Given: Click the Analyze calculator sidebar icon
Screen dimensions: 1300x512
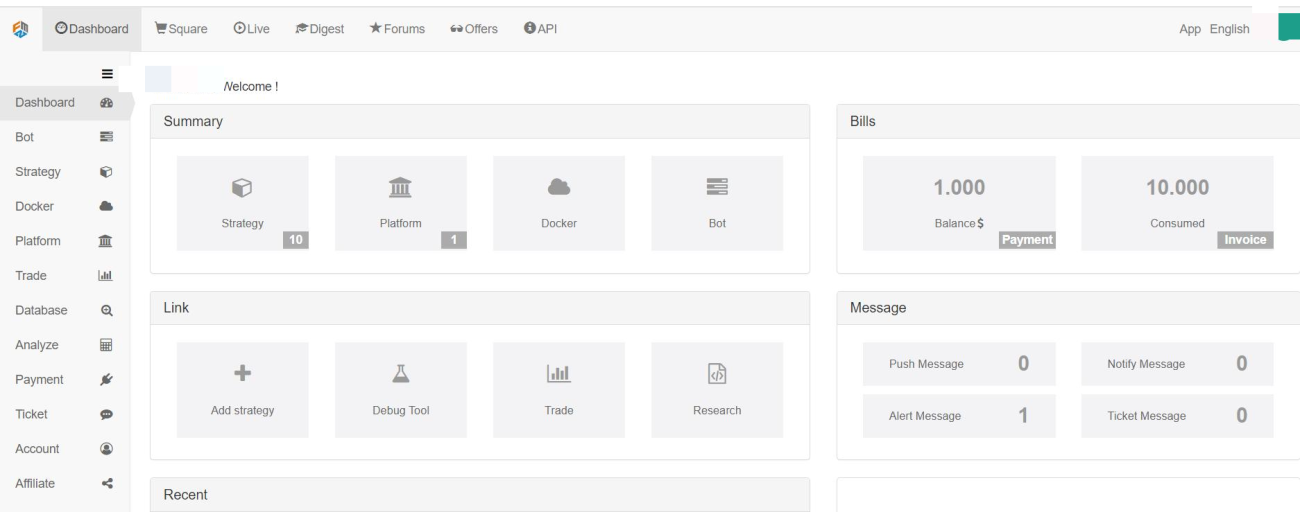Looking at the screenshot, I should [107, 345].
